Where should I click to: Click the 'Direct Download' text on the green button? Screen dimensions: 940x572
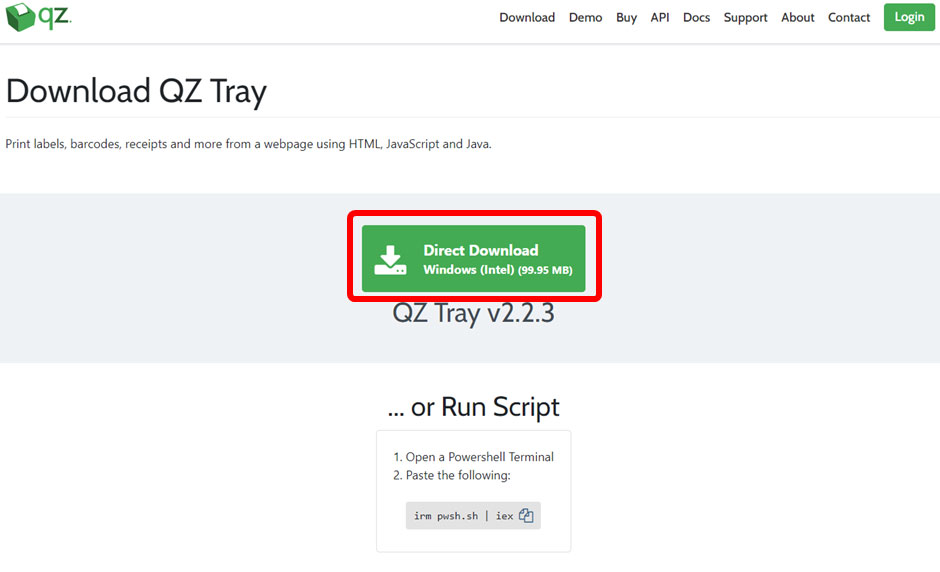(481, 250)
